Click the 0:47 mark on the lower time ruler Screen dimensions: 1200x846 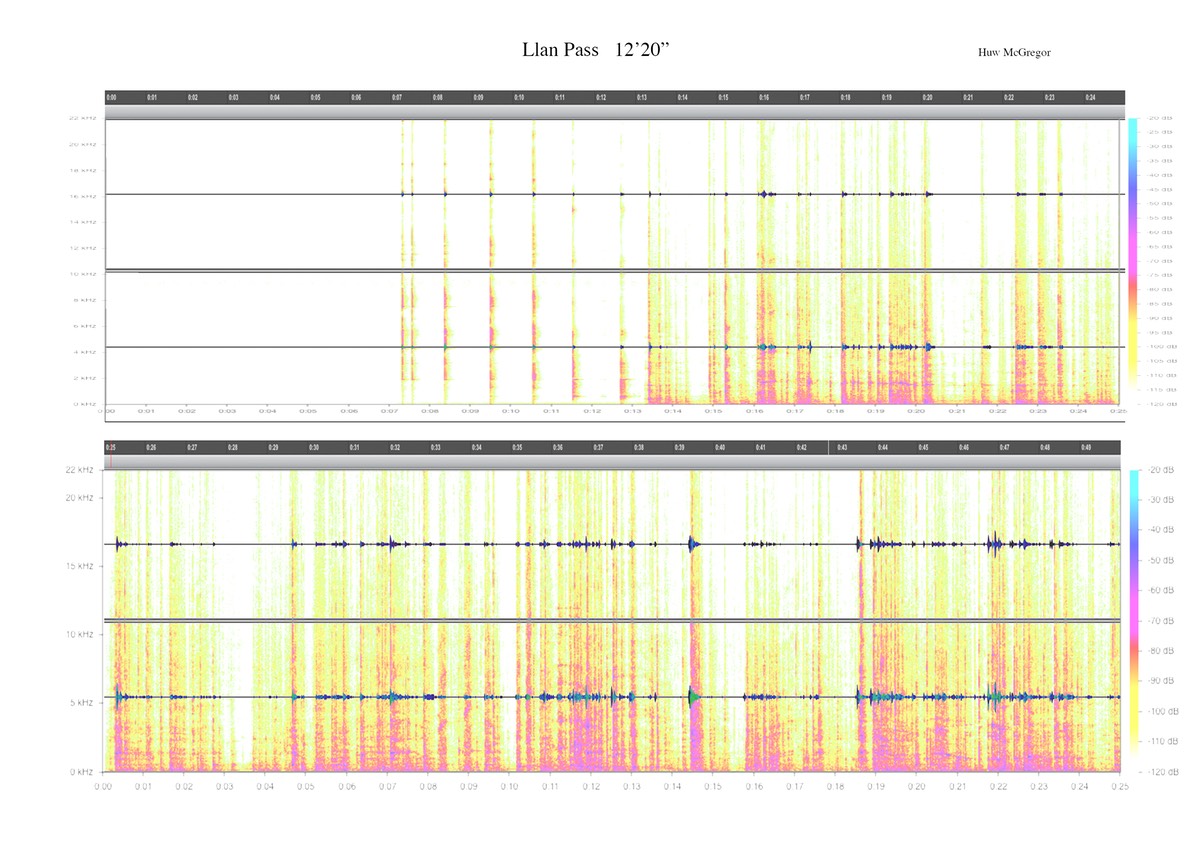[x=1004, y=447]
